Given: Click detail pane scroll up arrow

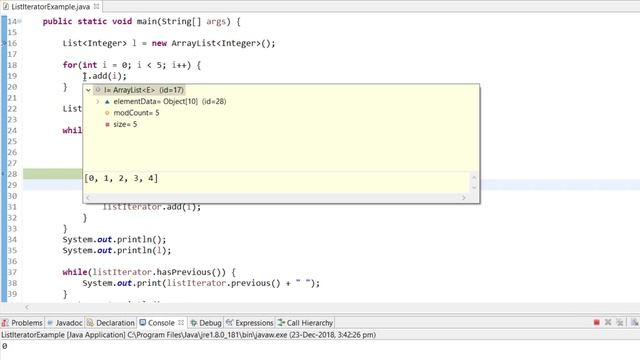Looking at the screenshot, I should pos(474,177).
